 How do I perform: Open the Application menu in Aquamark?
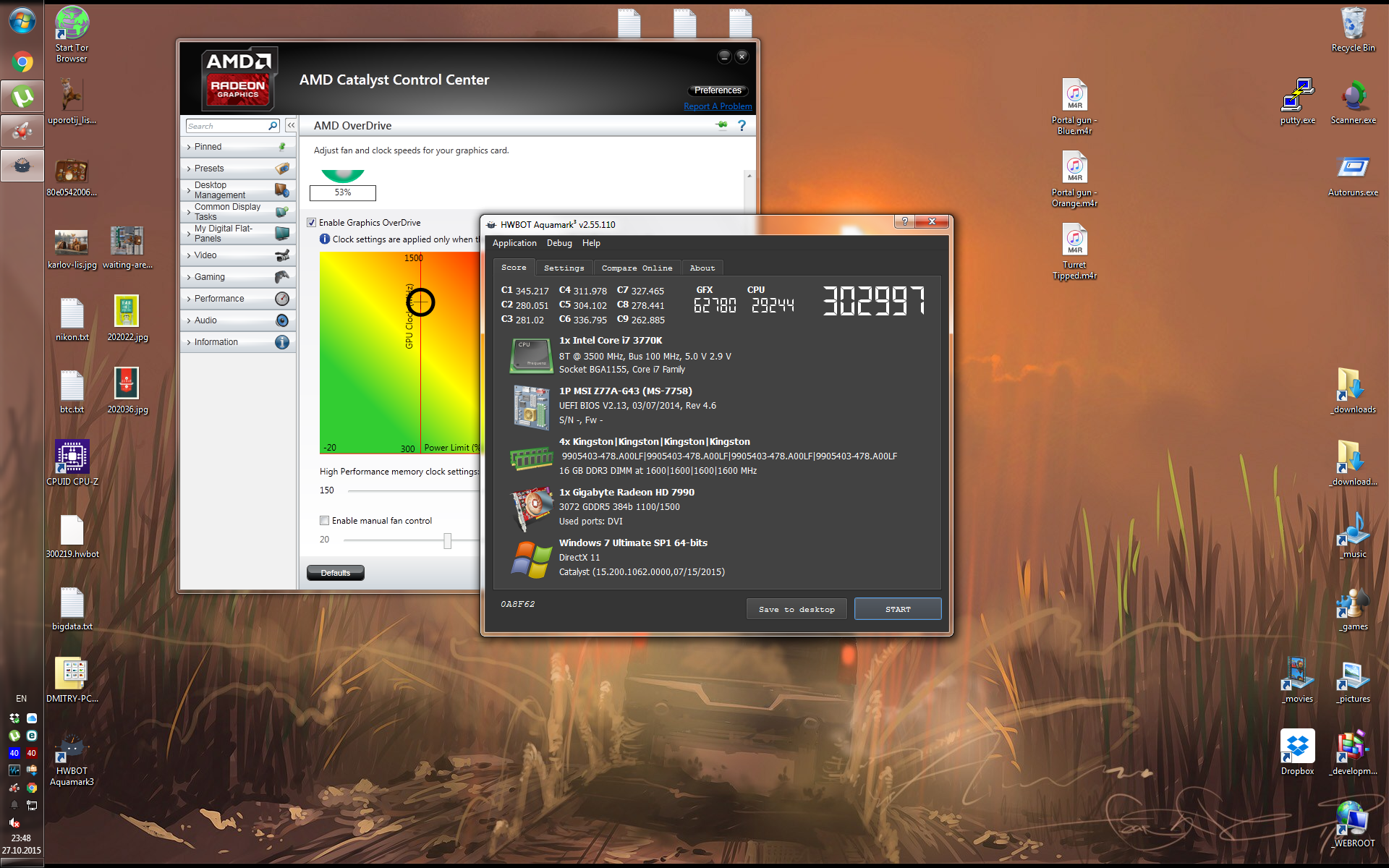pyautogui.click(x=514, y=243)
